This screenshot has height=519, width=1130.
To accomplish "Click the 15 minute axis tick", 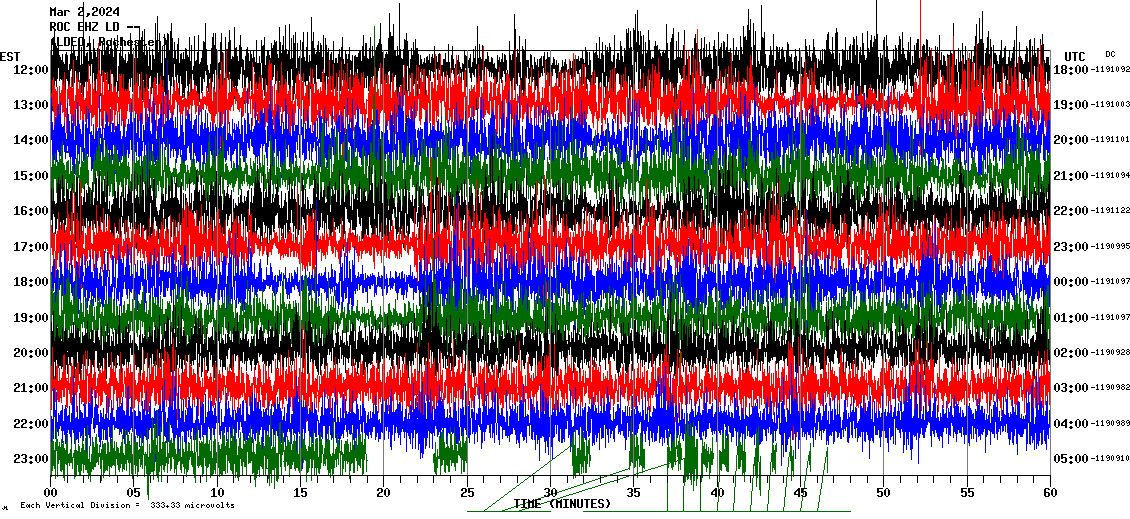I will (x=301, y=493).
